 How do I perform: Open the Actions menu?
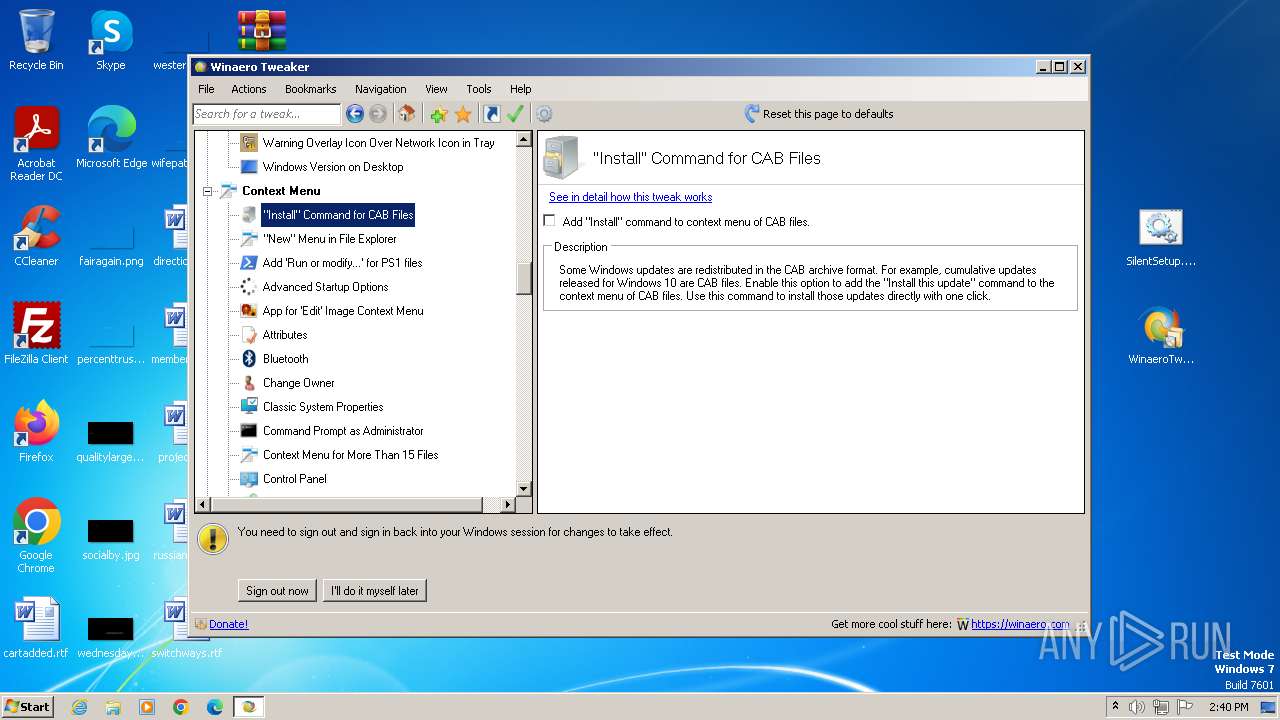point(249,89)
